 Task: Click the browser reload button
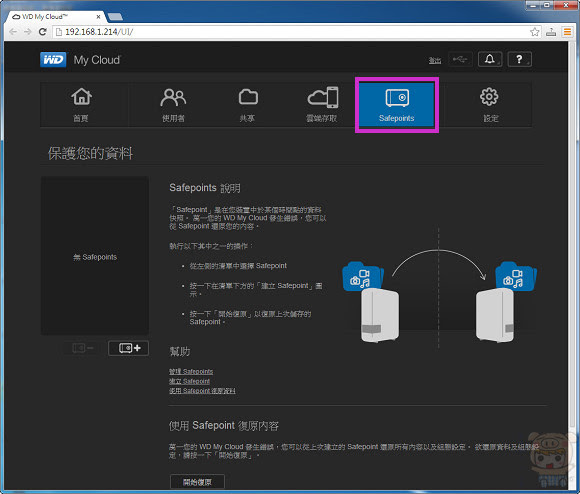coord(43,32)
